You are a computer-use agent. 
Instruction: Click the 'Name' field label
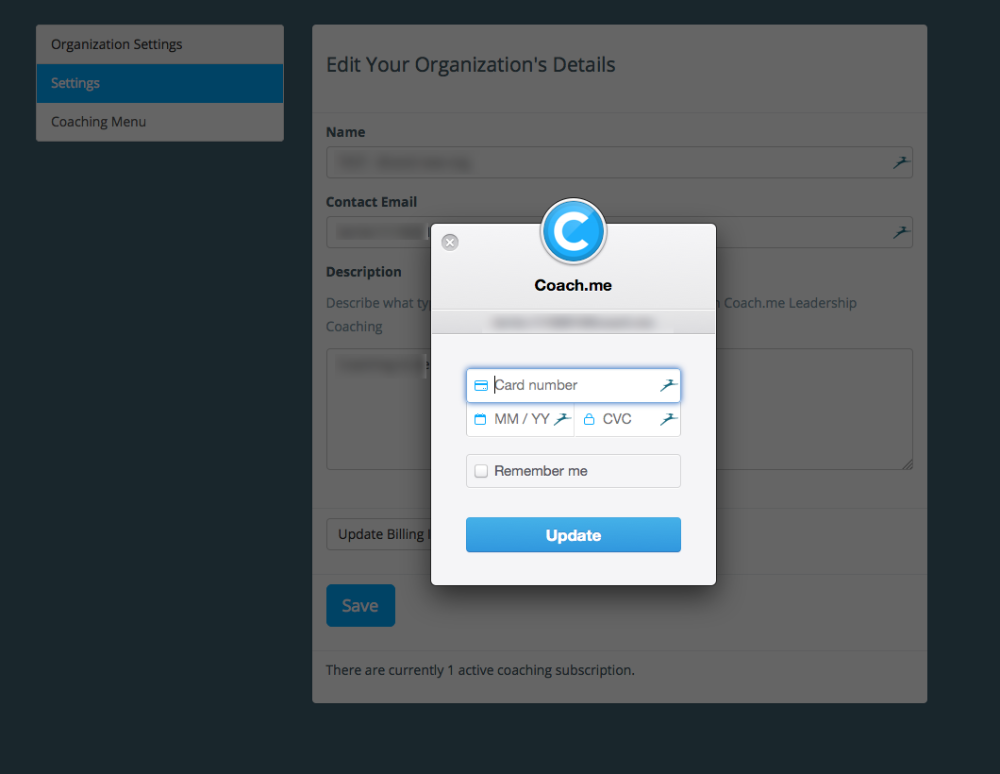(x=346, y=132)
